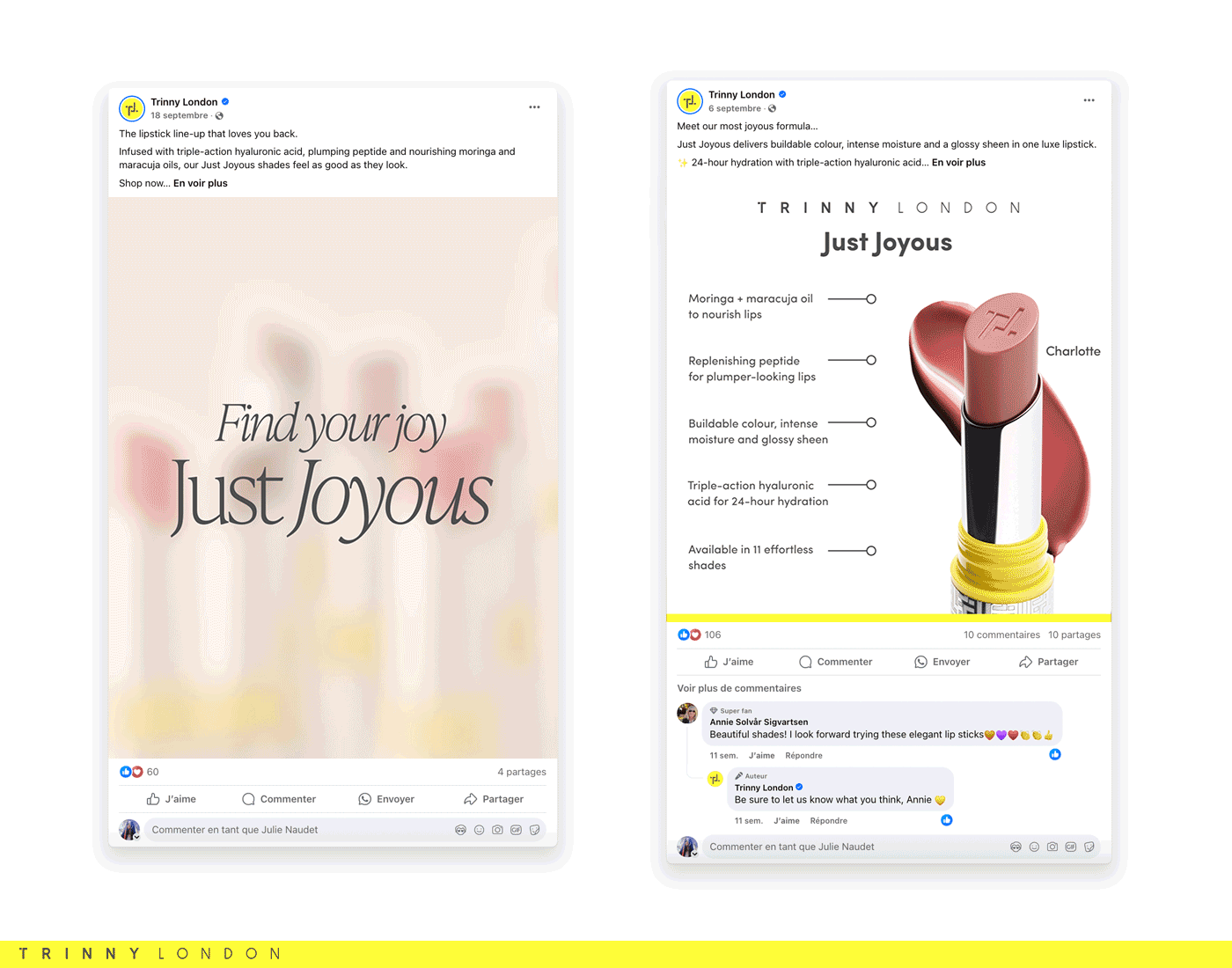Click the verified badge on the 18 septembre post

point(225,102)
